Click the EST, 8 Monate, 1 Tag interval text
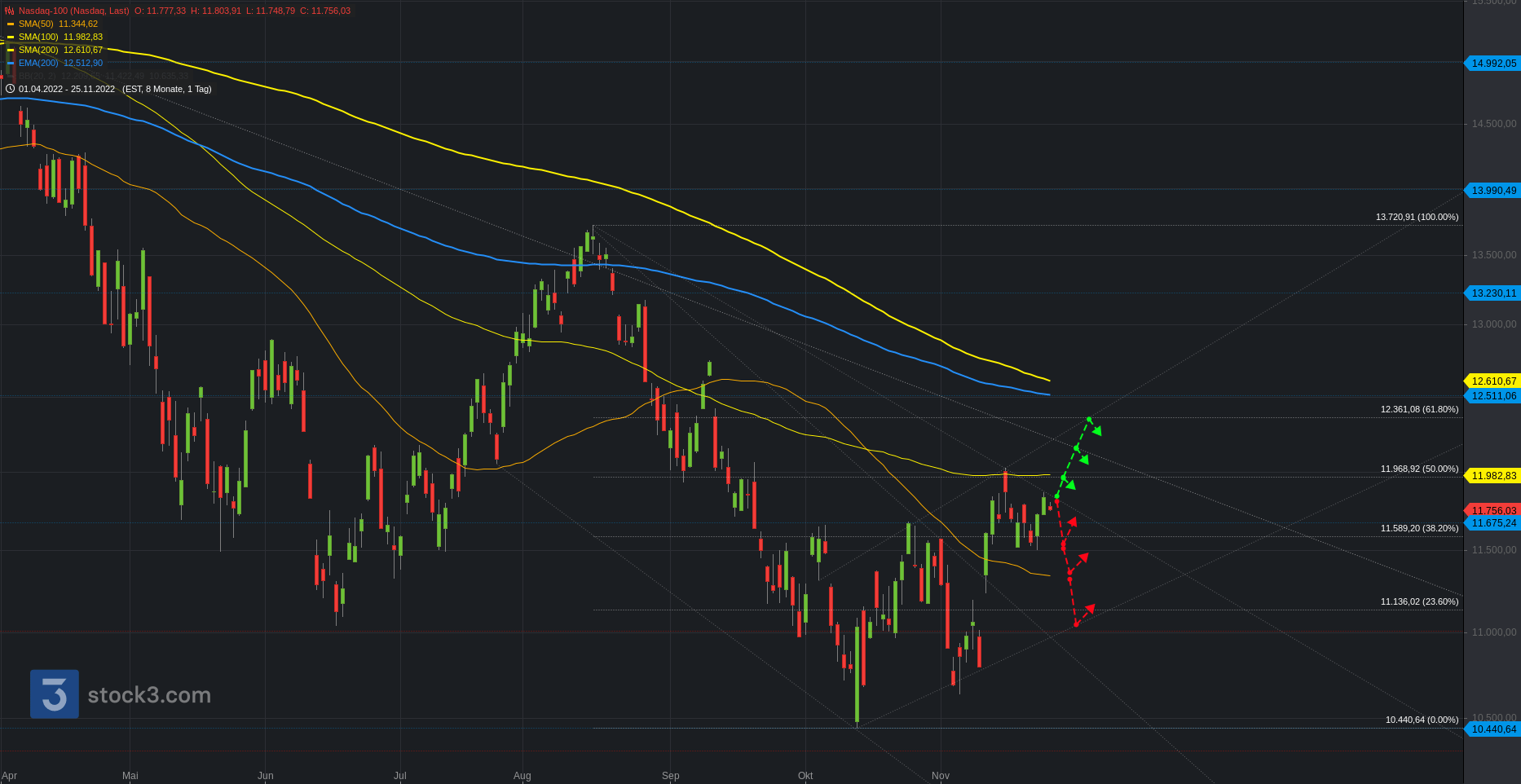This screenshot has width=1521, height=784. (x=167, y=89)
